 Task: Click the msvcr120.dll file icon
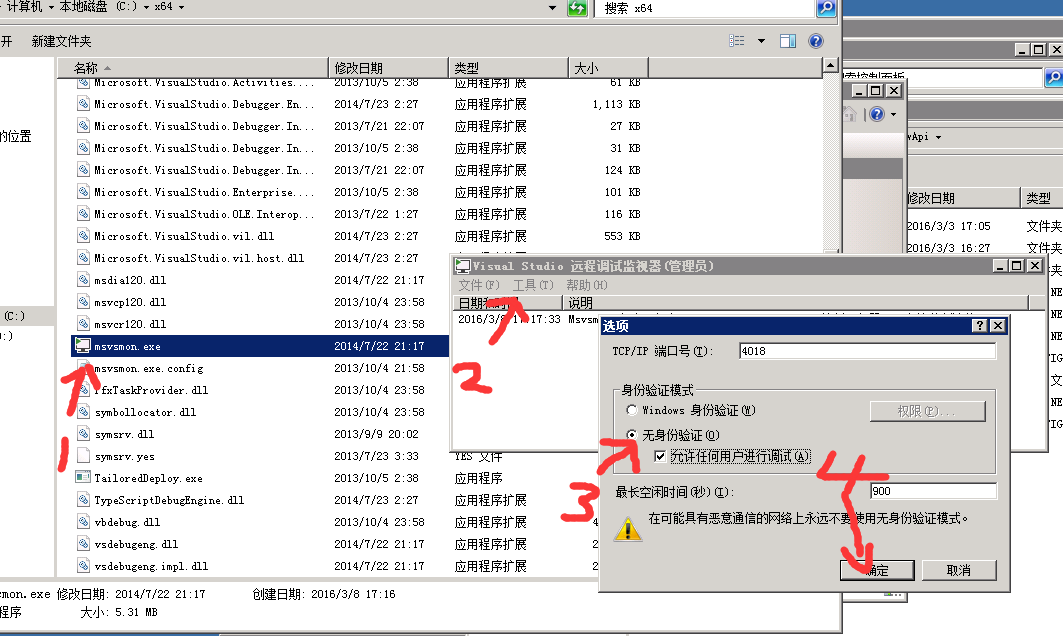coord(83,323)
